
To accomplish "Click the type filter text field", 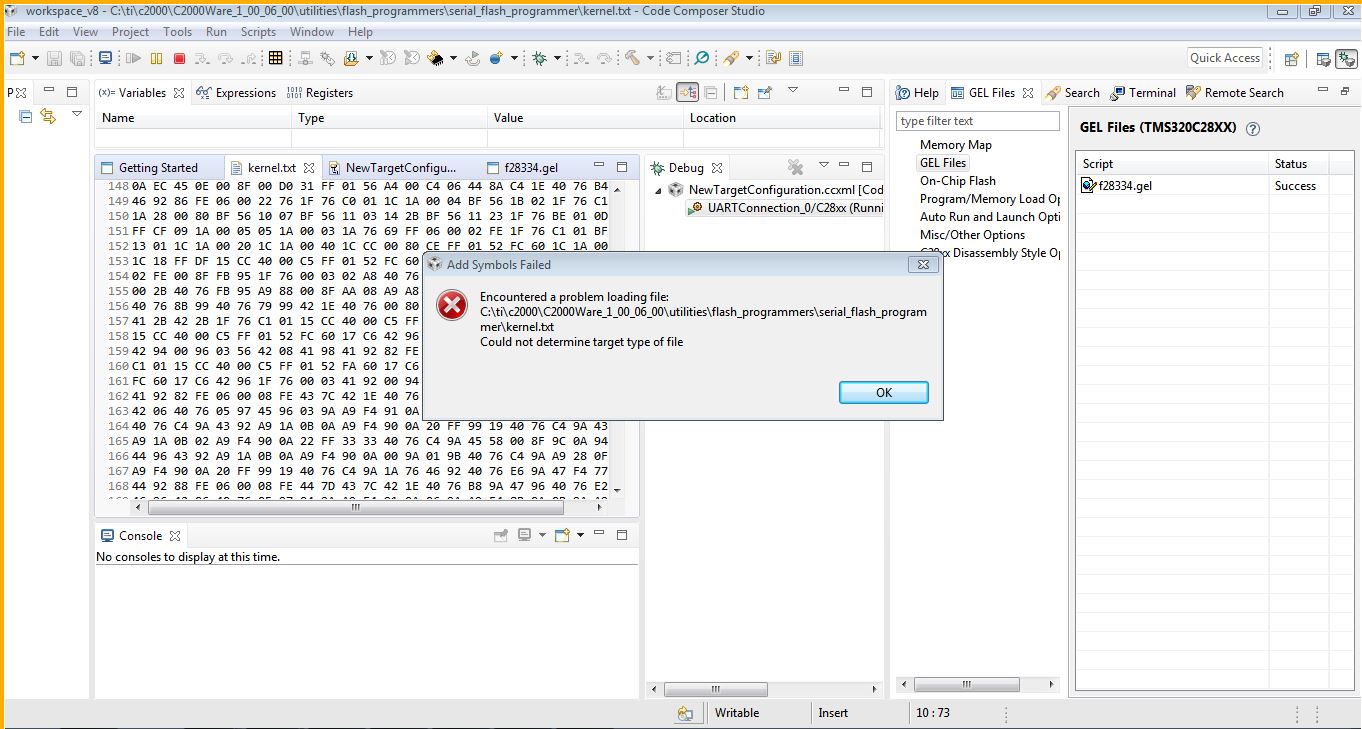I will point(977,120).
